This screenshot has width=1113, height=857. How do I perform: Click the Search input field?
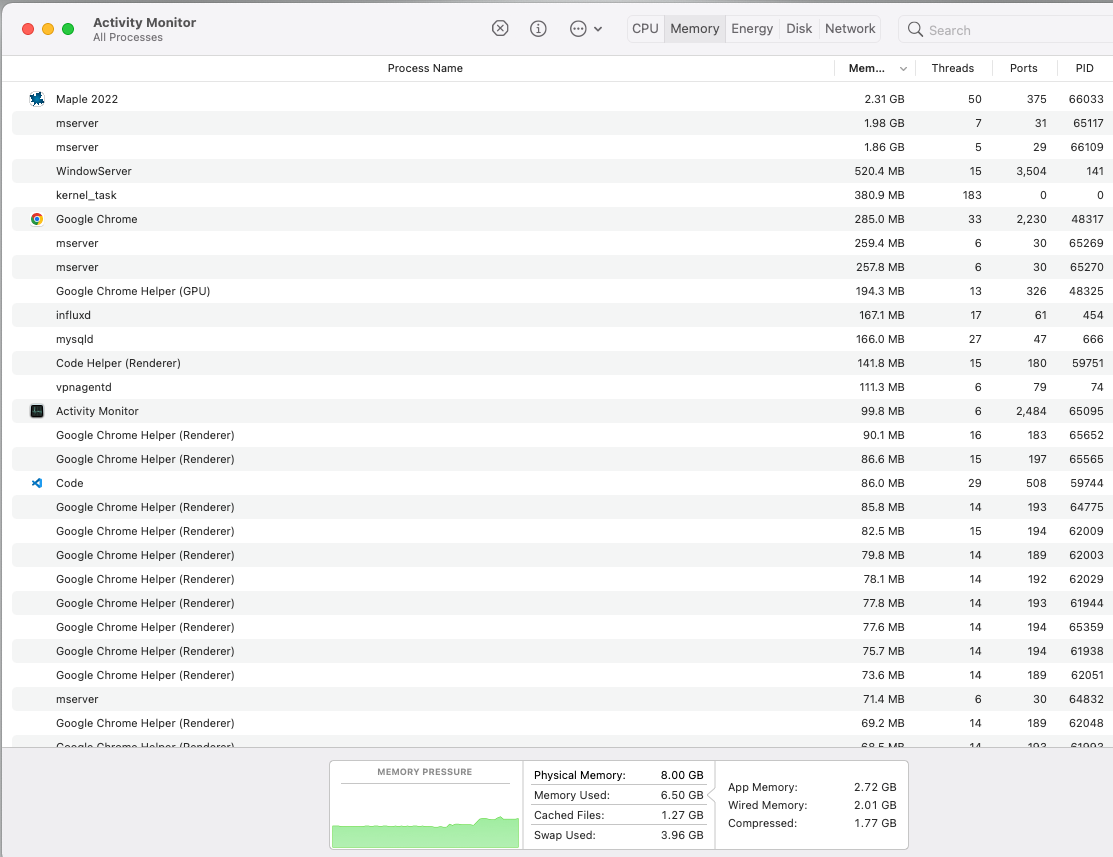click(x=1008, y=30)
